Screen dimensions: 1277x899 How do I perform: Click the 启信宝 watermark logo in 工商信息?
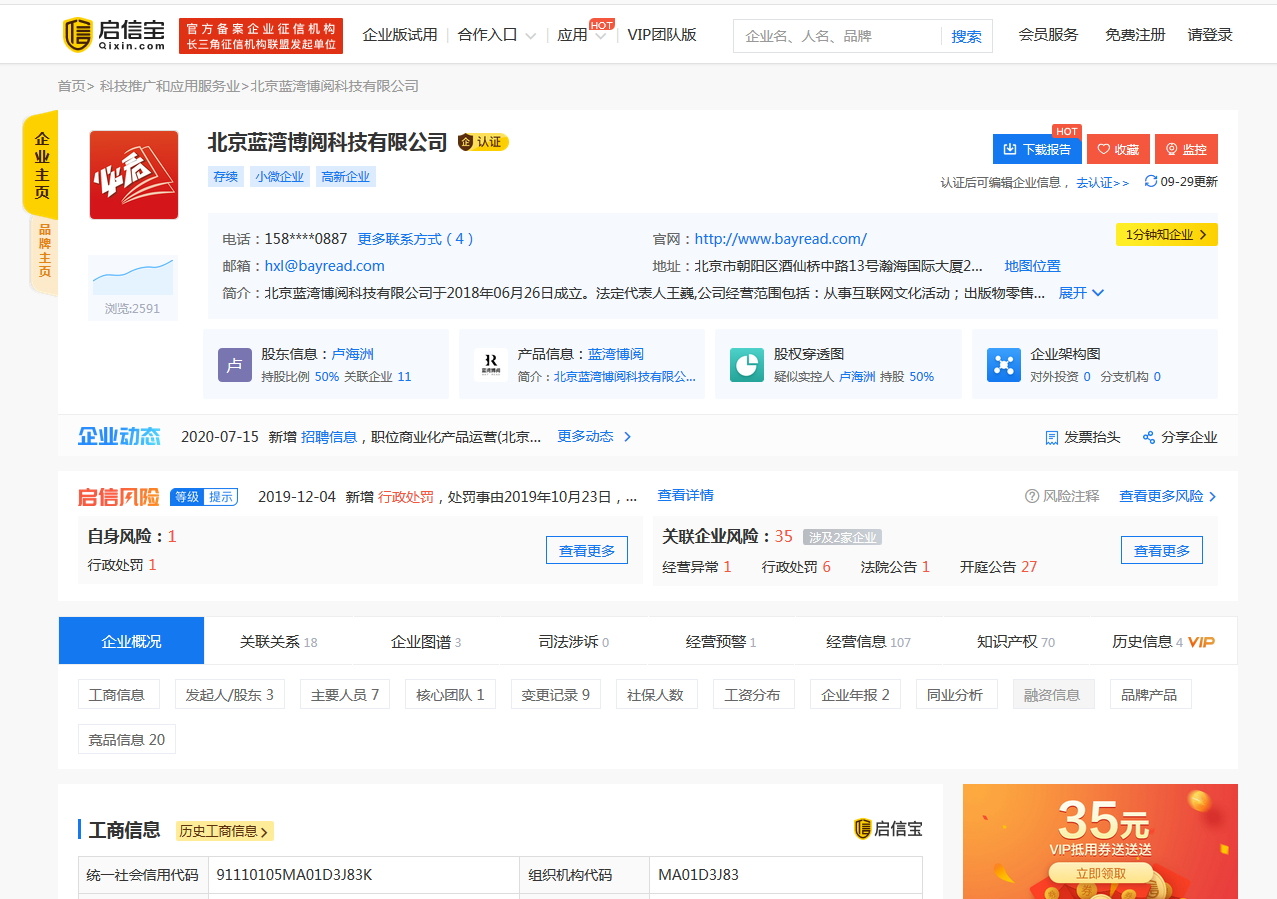click(888, 828)
